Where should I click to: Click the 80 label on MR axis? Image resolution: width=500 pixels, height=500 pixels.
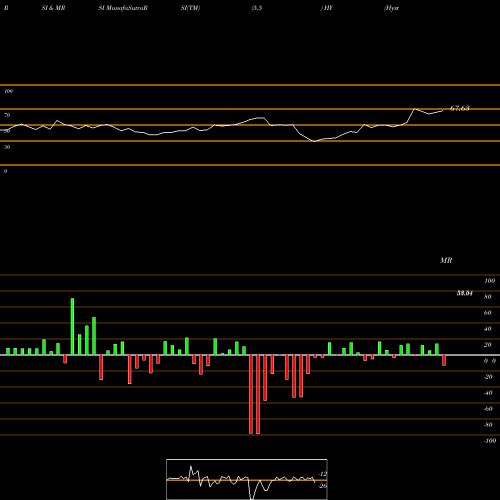[x=488, y=297]
